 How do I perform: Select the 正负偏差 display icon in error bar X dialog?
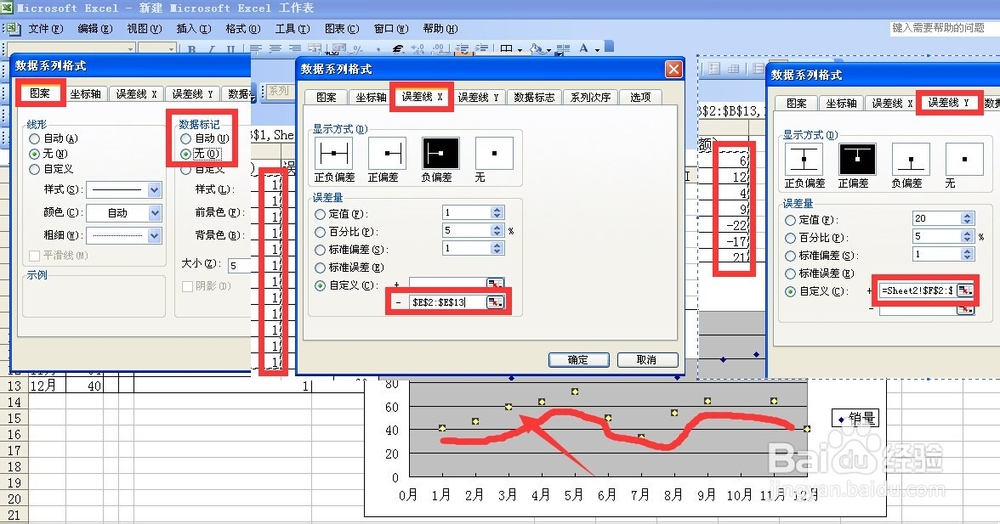333,154
